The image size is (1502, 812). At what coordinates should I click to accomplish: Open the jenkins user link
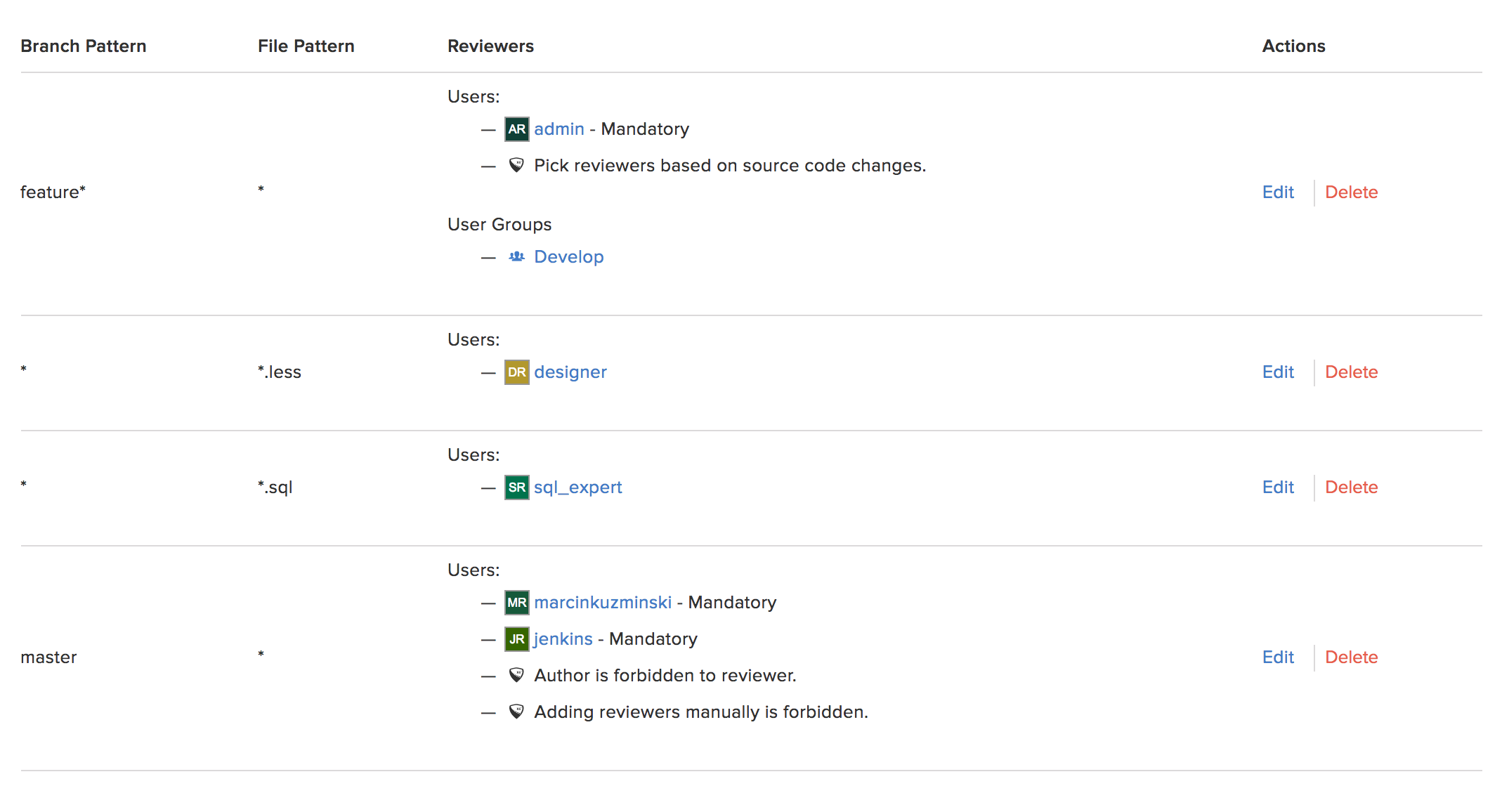pyautogui.click(x=563, y=639)
